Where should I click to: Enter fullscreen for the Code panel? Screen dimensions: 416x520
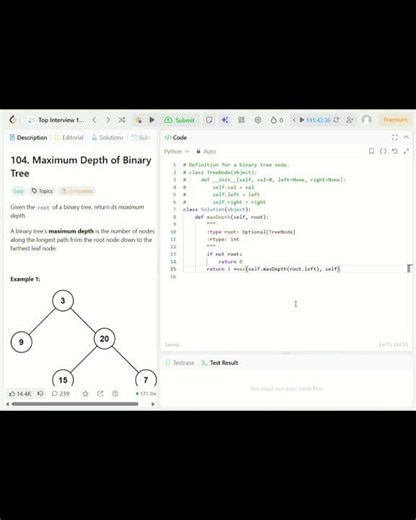[x=395, y=137]
